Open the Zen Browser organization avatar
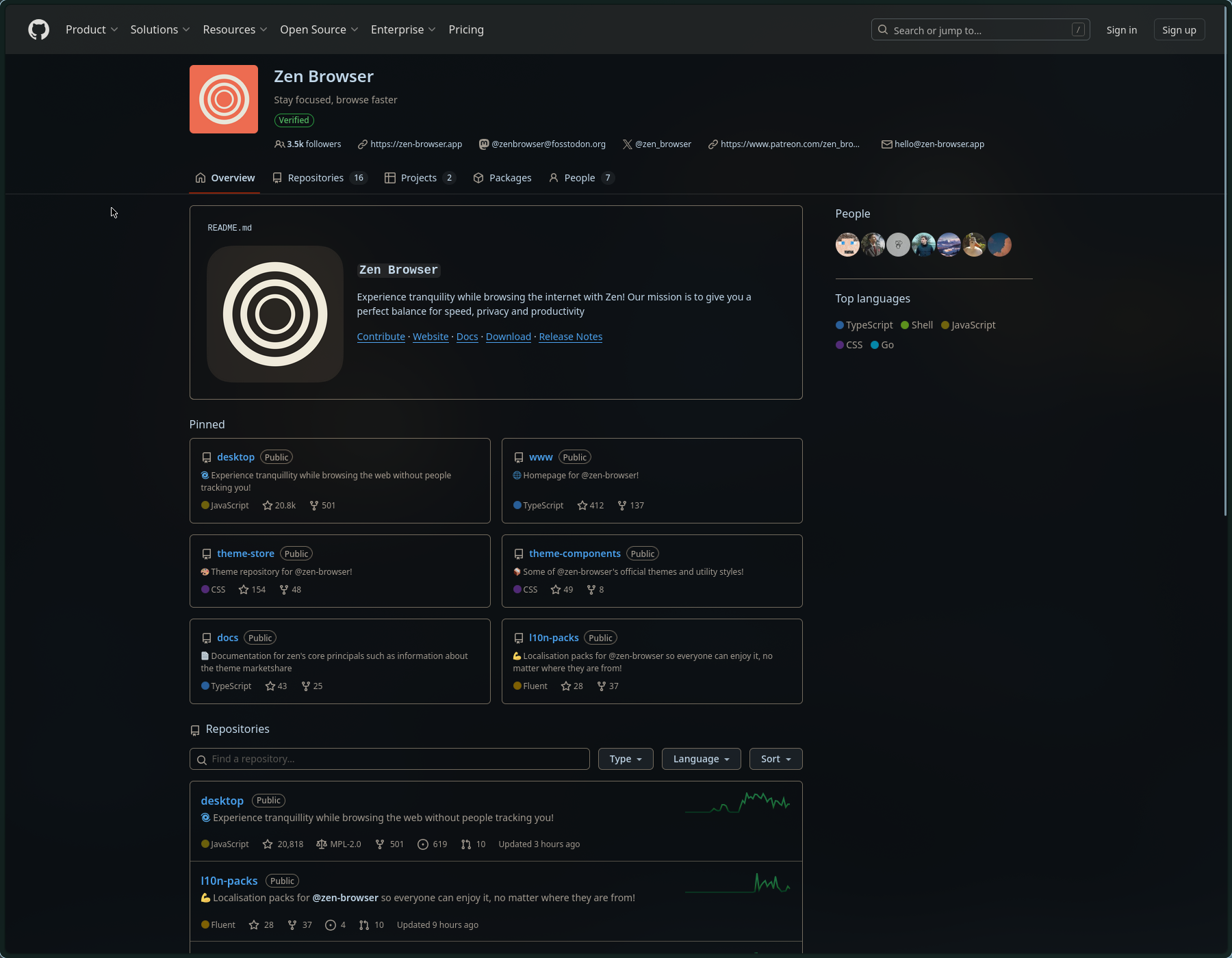 224,99
